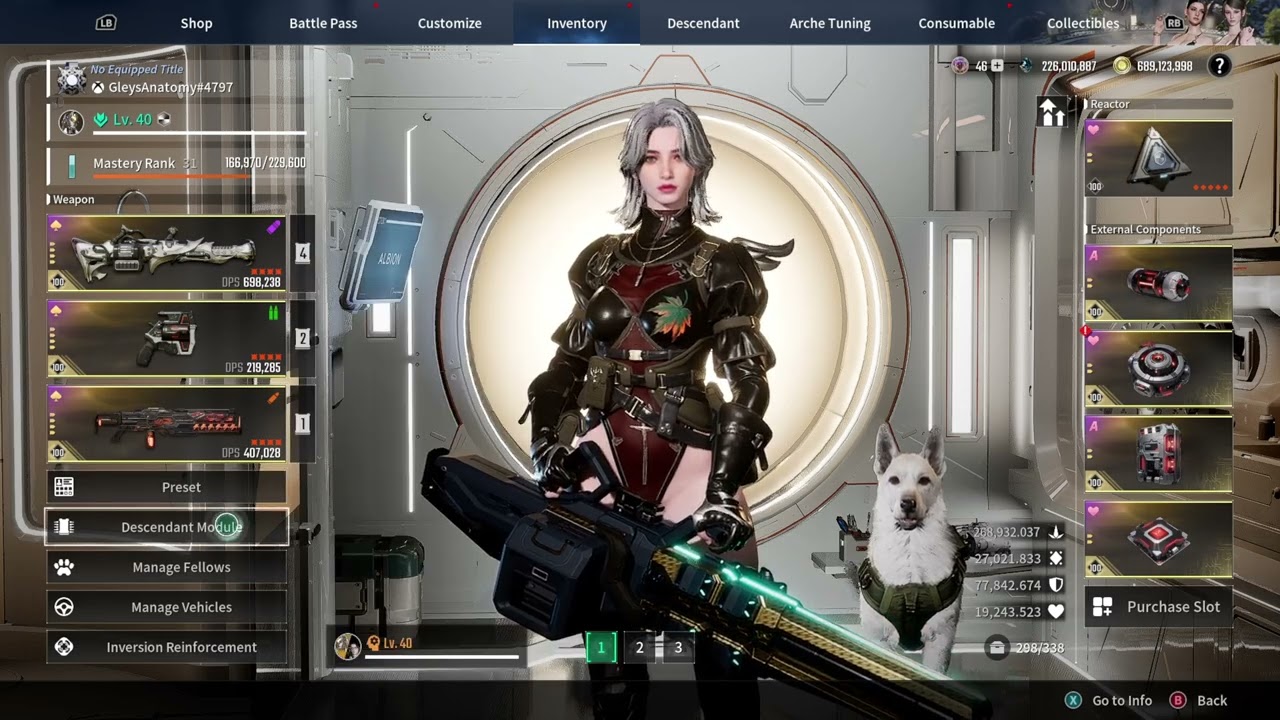Open the Customize tab

[x=450, y=23]
